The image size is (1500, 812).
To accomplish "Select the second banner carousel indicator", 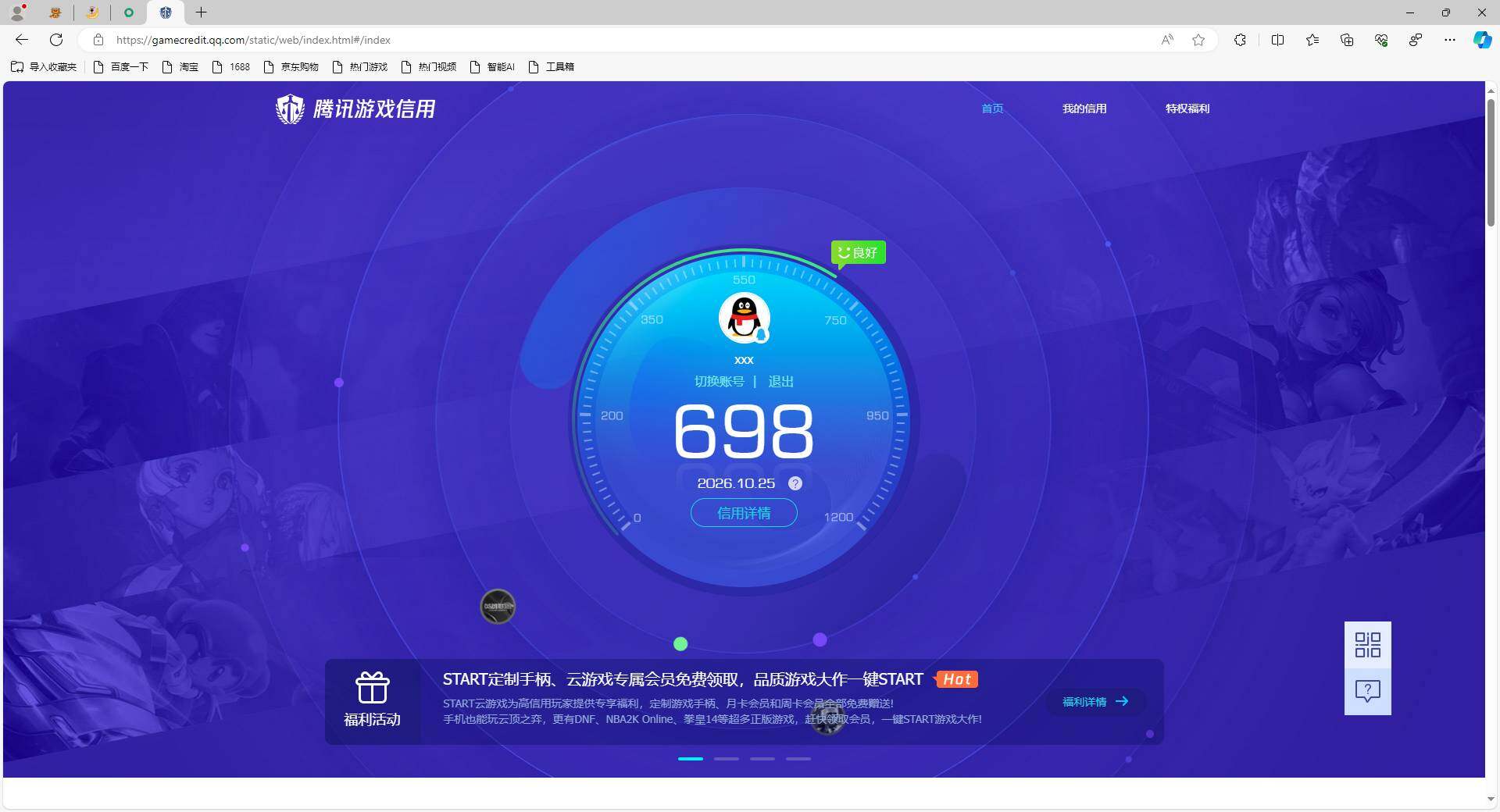I will click(726, 759).
